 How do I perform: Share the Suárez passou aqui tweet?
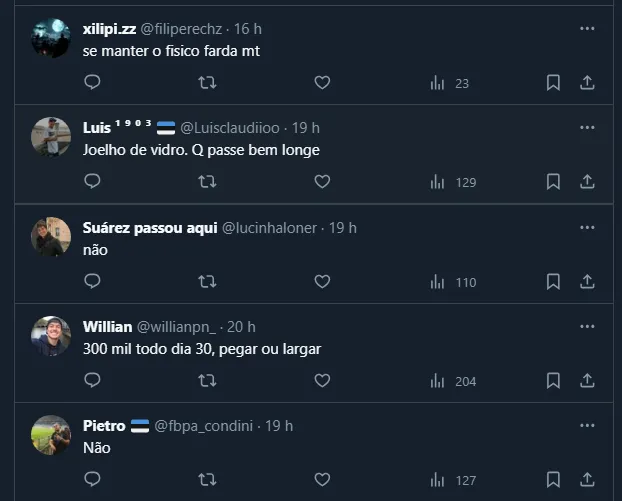[x=588, y=282]
